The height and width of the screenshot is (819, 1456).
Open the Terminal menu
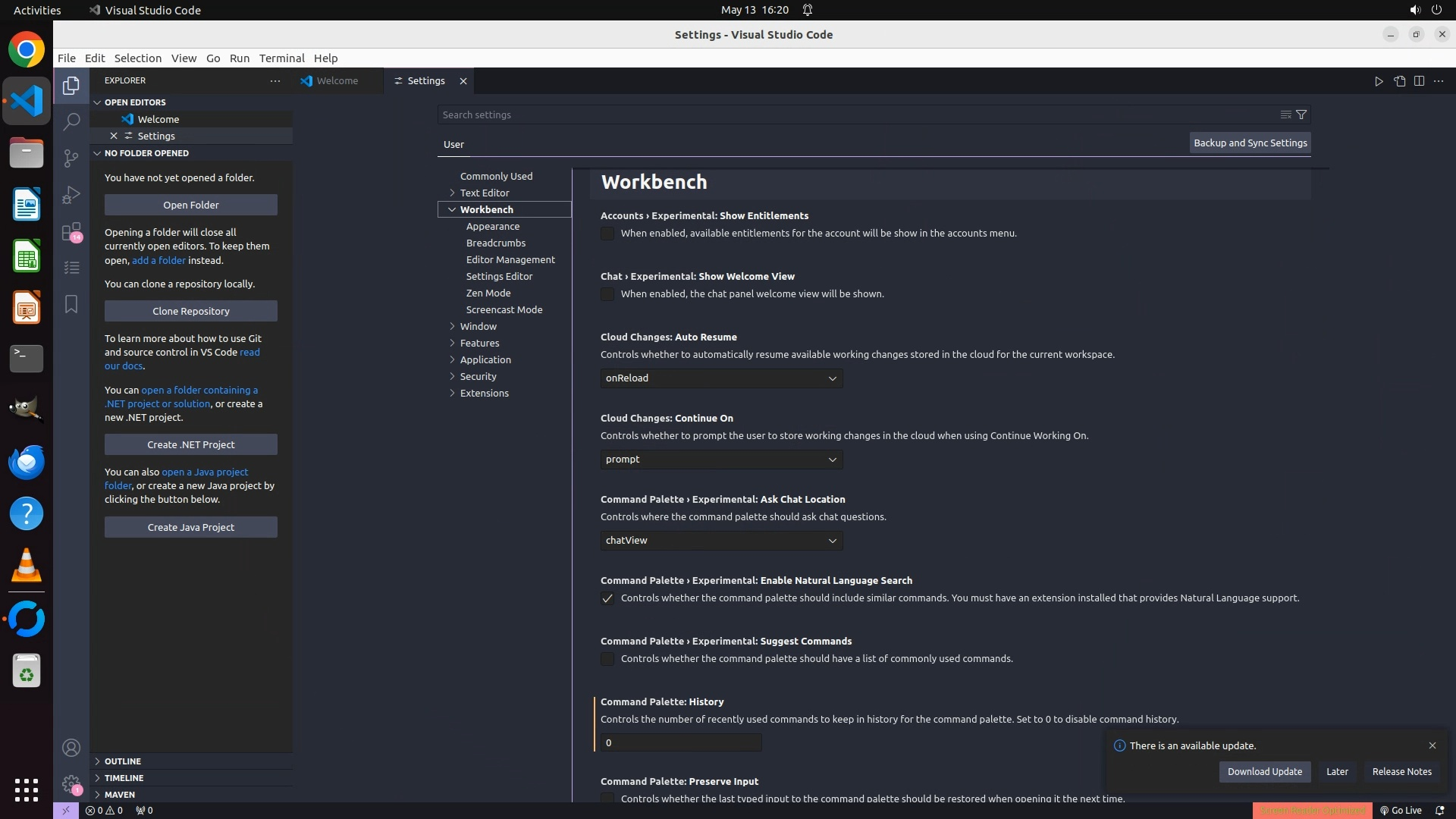click(x=281, y=58)
